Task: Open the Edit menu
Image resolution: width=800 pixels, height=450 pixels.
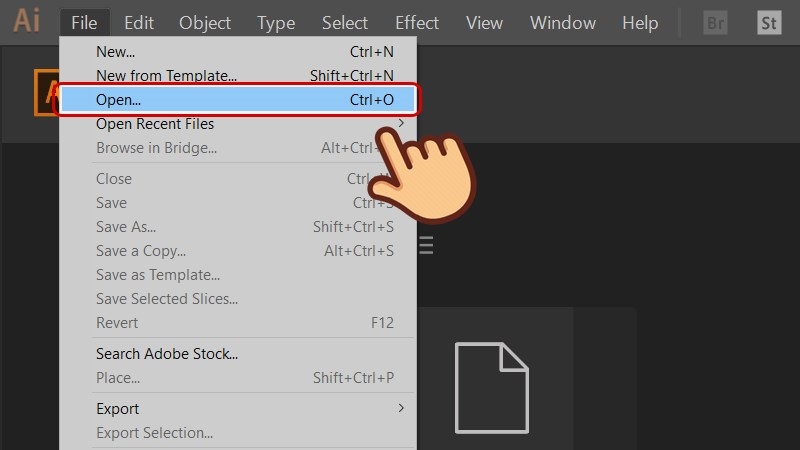Action: [139, 22]
